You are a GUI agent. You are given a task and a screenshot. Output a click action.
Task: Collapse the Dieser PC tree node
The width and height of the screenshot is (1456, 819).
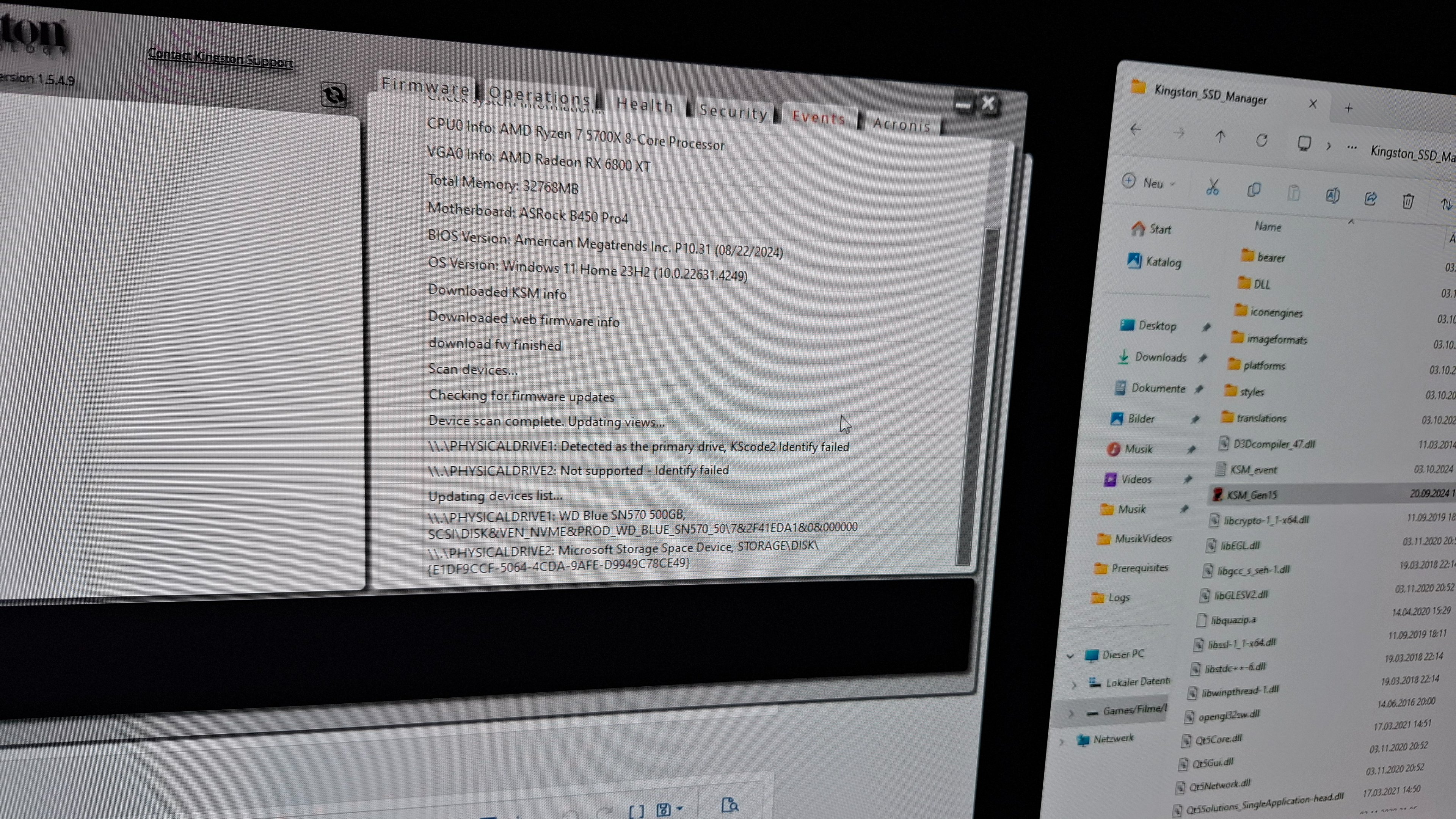point(1070,656)
